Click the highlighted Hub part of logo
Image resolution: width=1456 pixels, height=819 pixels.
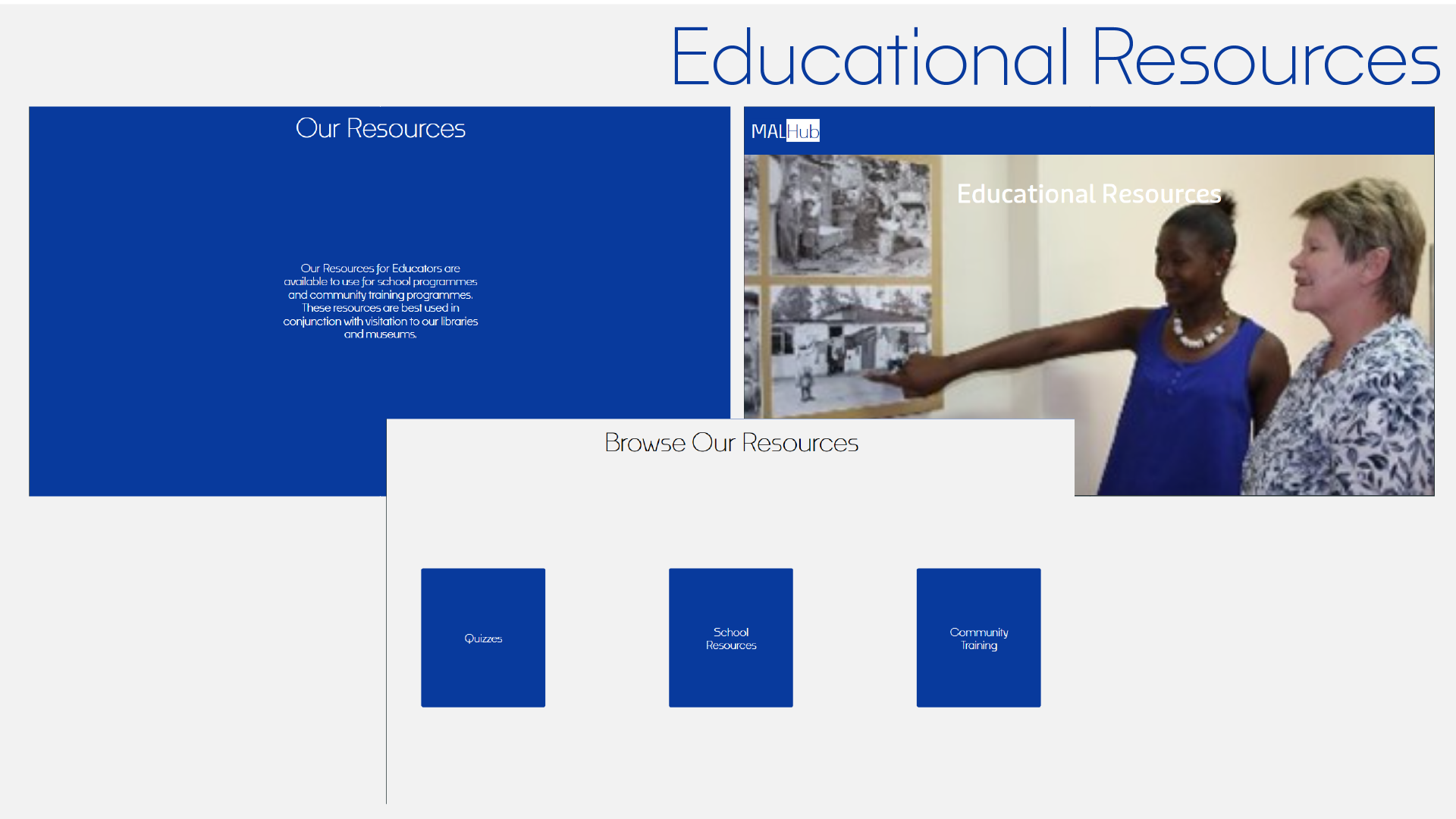coord(803,131)
